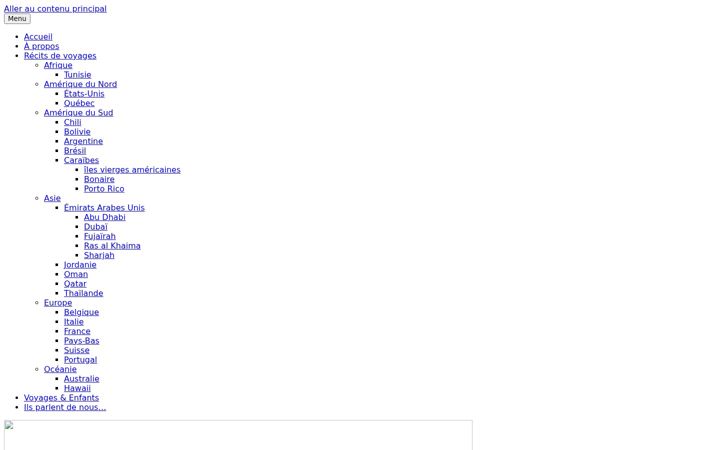Open 'Ils parlent de nous…' link

pos(65,407)
